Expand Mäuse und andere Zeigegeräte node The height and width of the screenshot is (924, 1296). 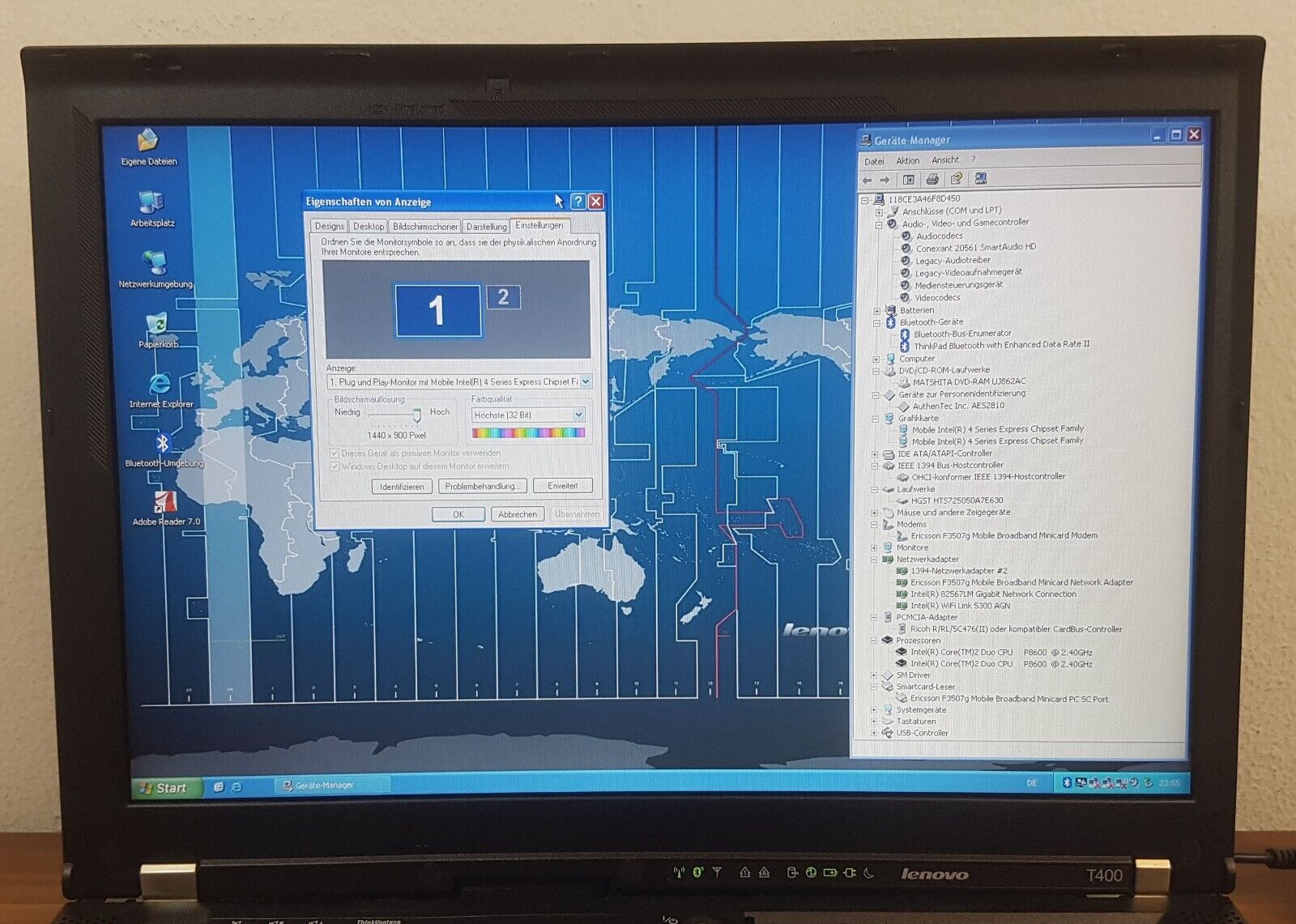coord(875,513)
